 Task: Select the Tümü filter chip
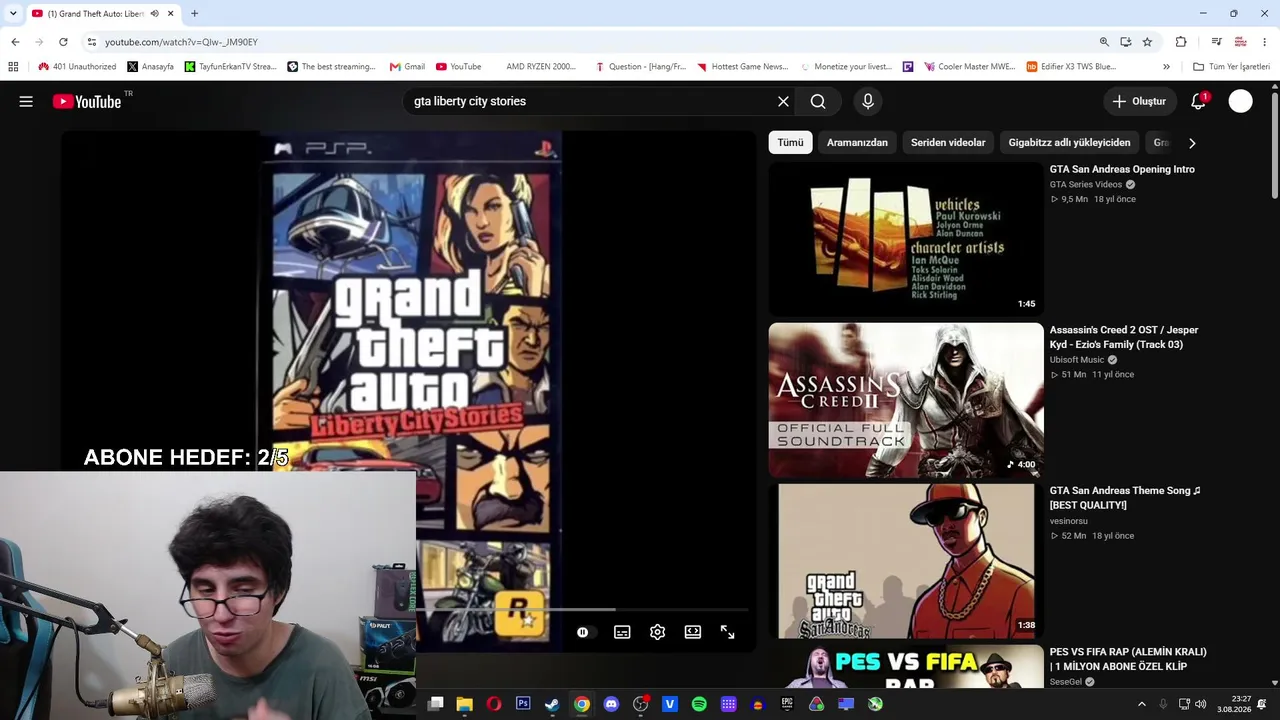pyautogui.click(x=790, y=142)
